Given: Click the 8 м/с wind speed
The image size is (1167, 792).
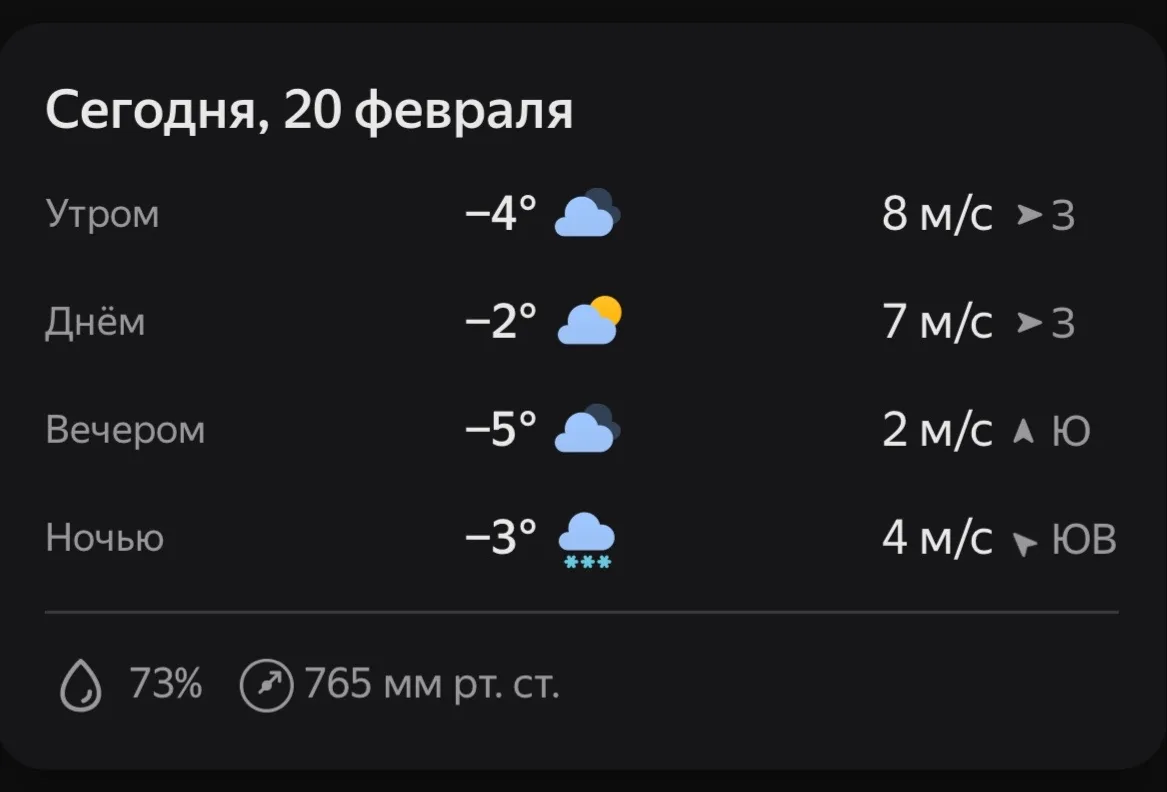Looking at the screenshot, I should 937,214.
